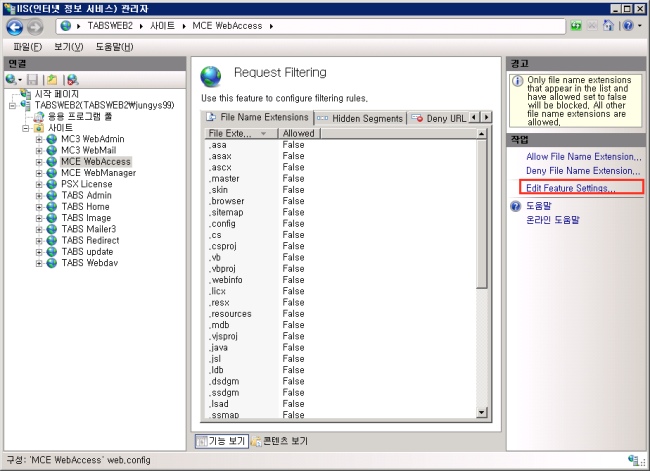Click the help icon beside 도움말 in Actions
The width and height of the screenshot is (650, 471).
(515, 206)
